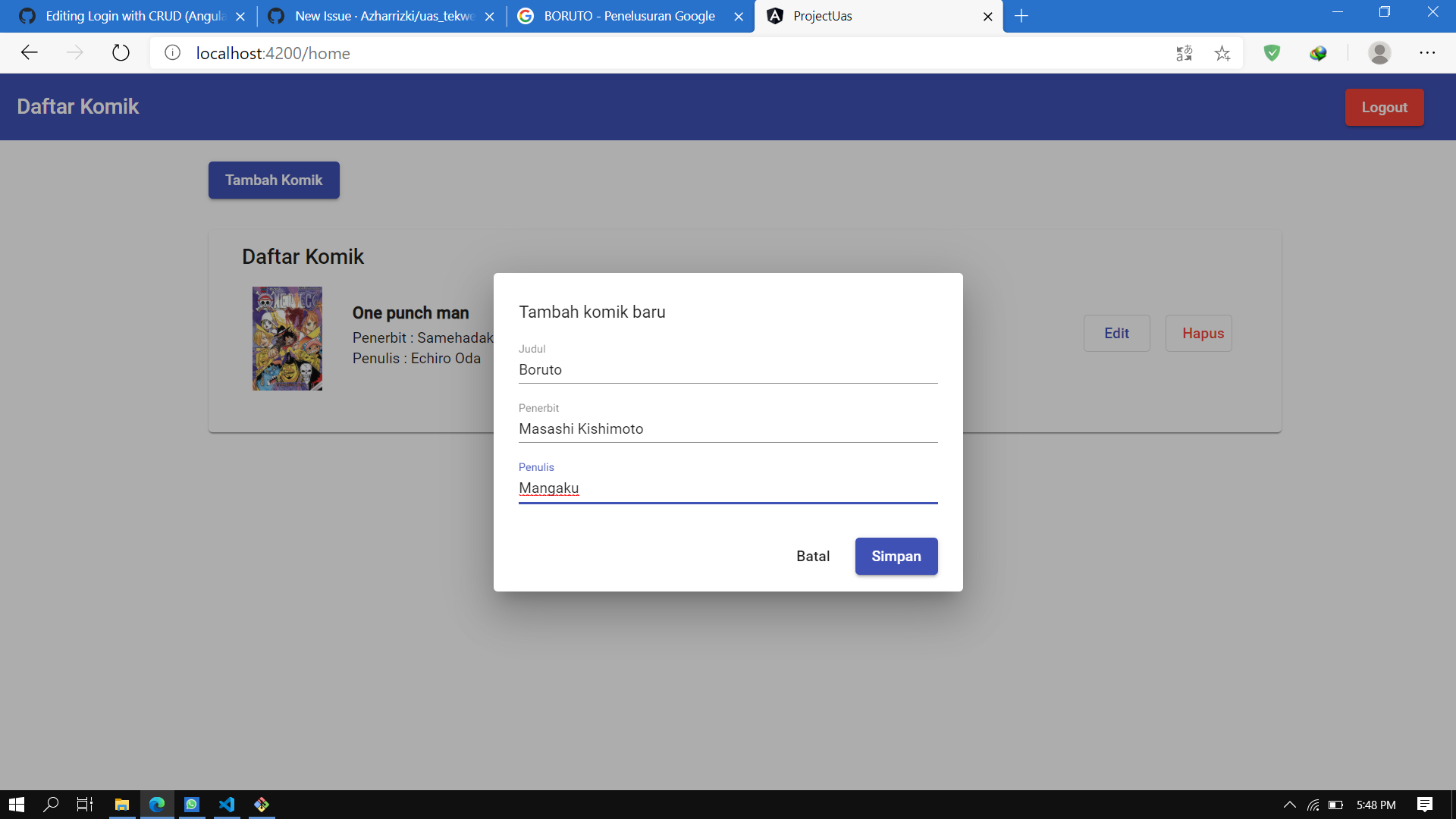The height and width of the screenshot is (819, 1456).
Task: Open the browser profile avatar
Action: click(1379, 53)
